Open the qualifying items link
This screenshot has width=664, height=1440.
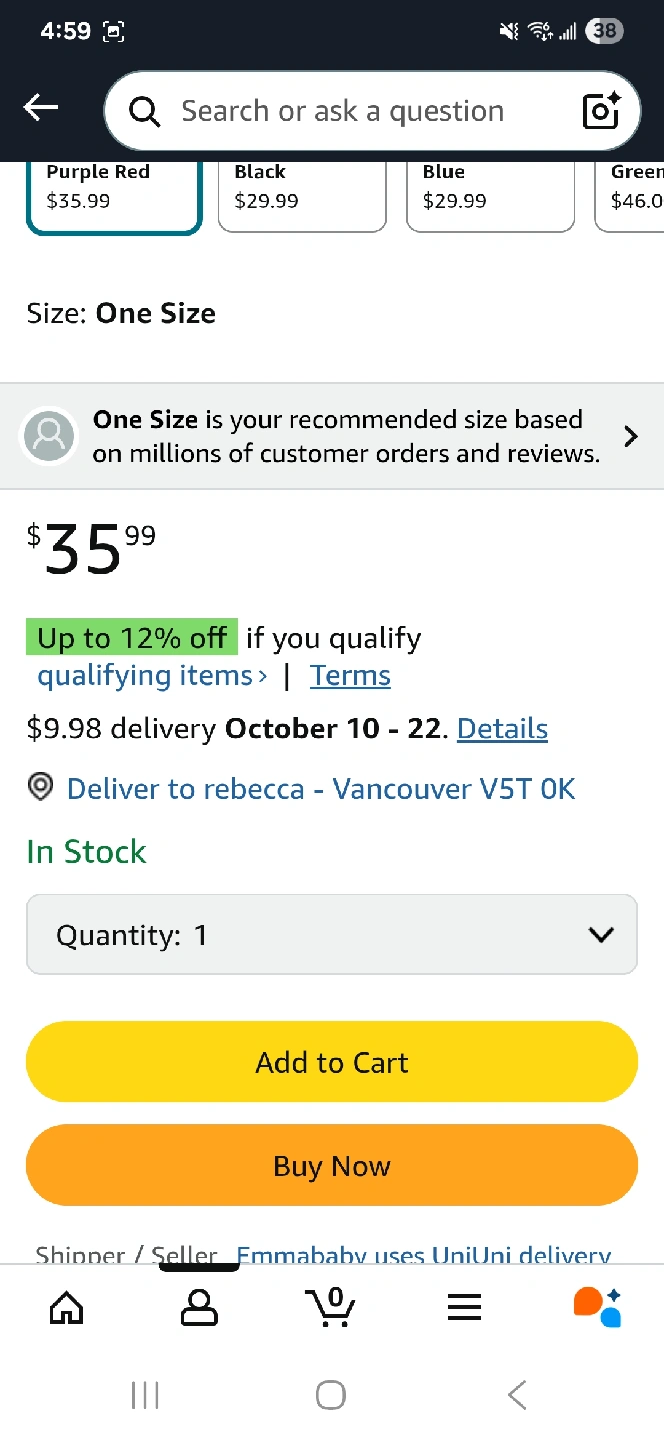(152, 676)
